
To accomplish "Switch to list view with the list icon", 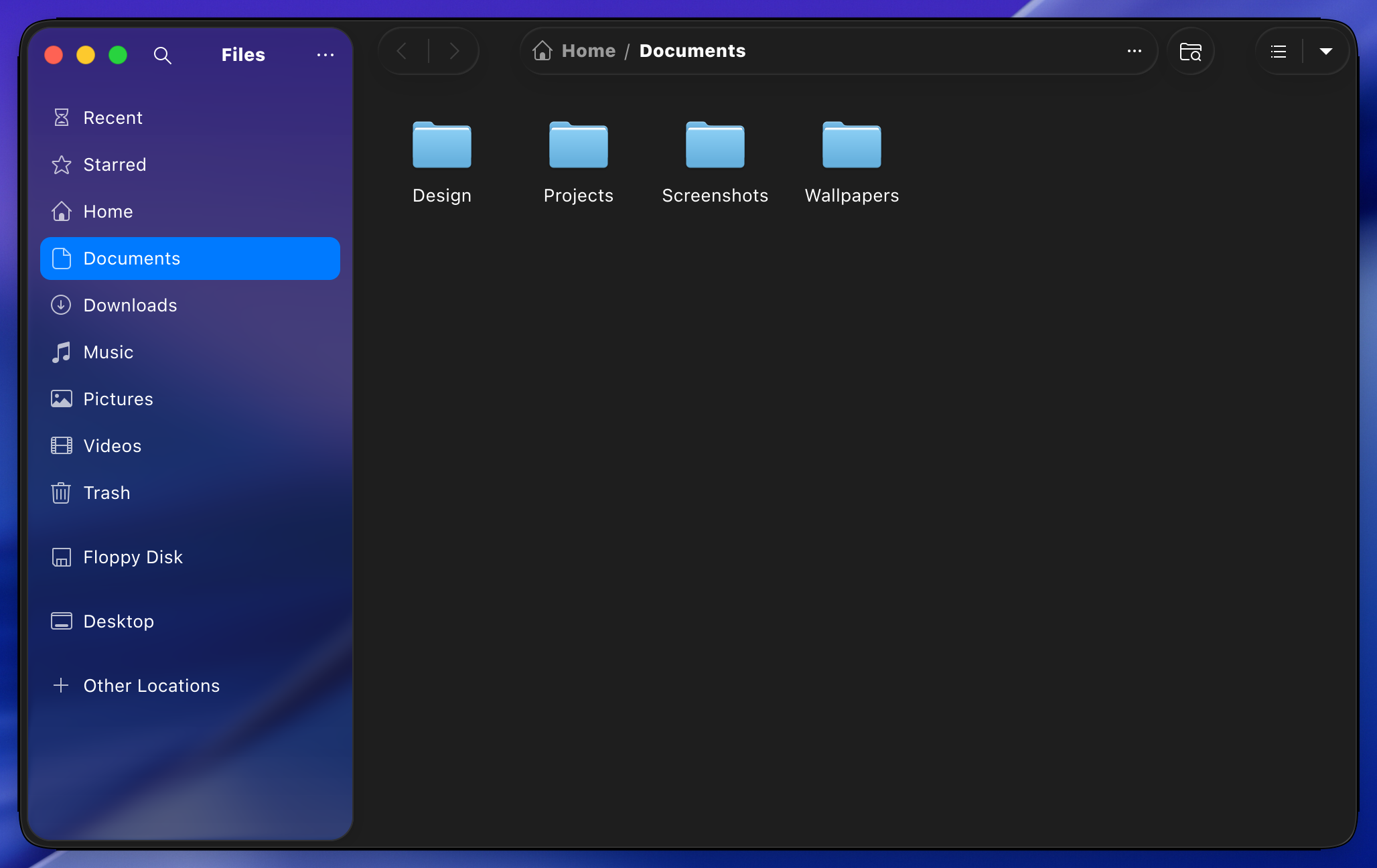I will tap(1279, 51).
